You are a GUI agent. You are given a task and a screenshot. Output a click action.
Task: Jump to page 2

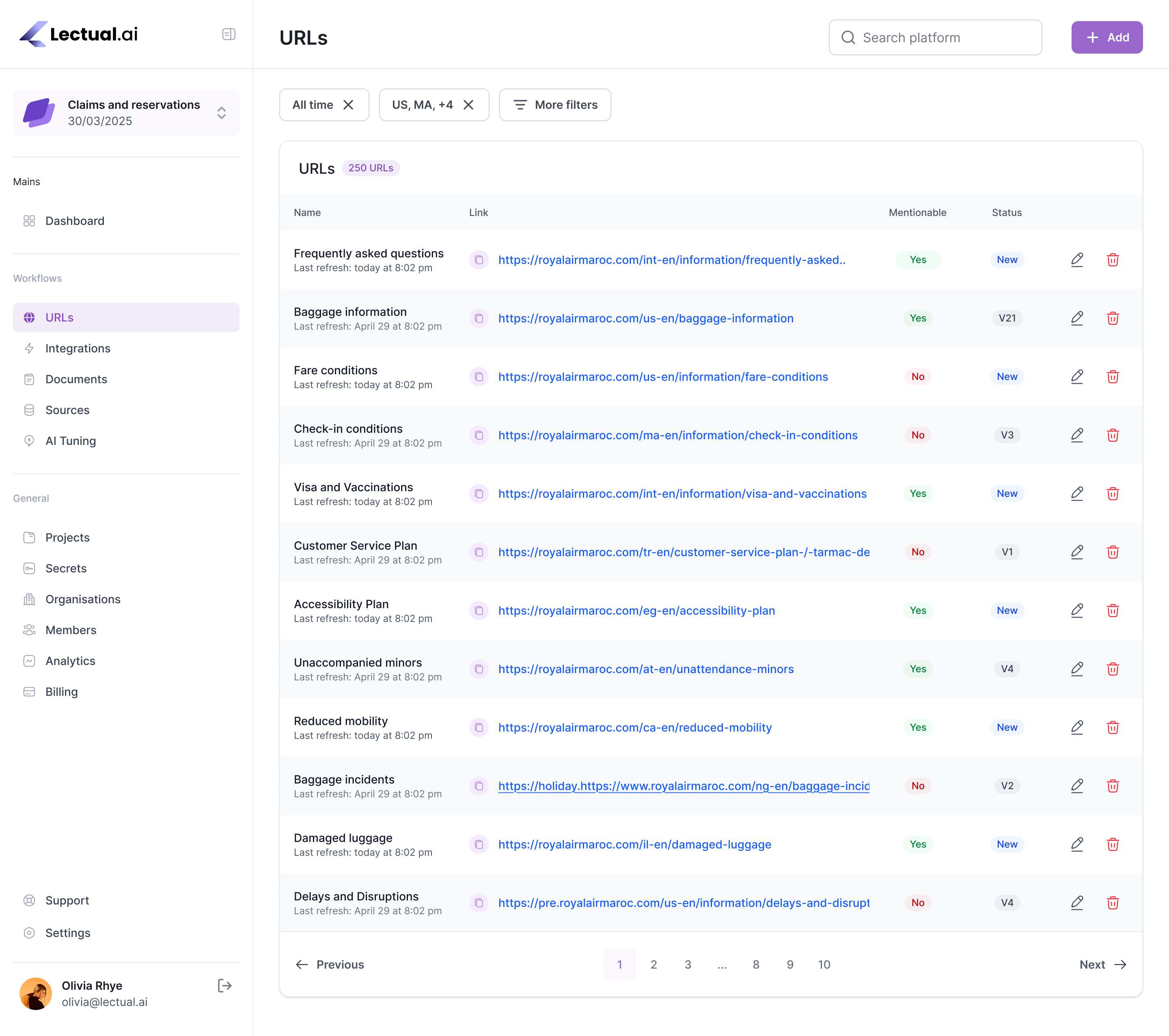654,965
